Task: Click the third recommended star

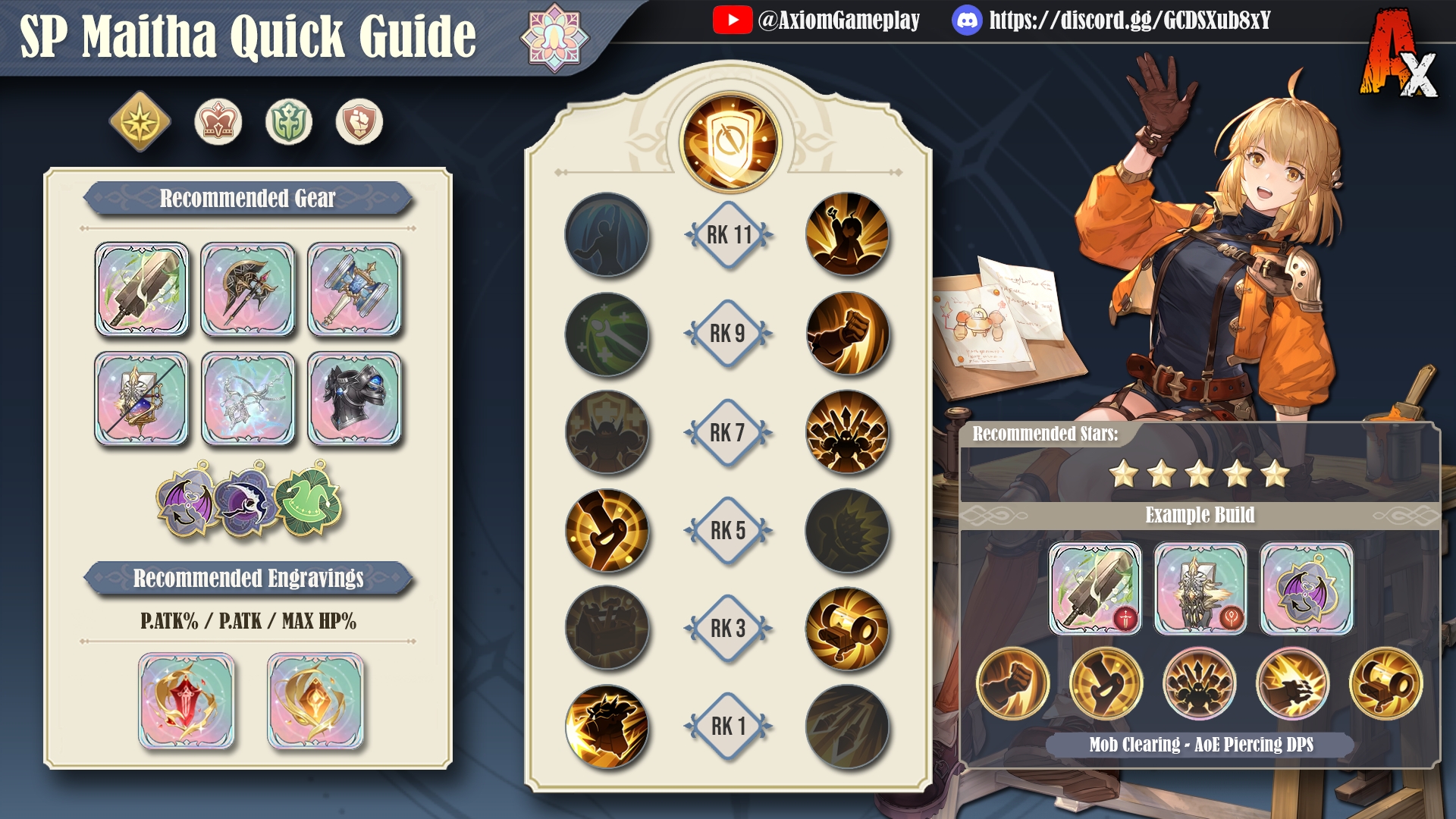Action: pos(1200,474)
